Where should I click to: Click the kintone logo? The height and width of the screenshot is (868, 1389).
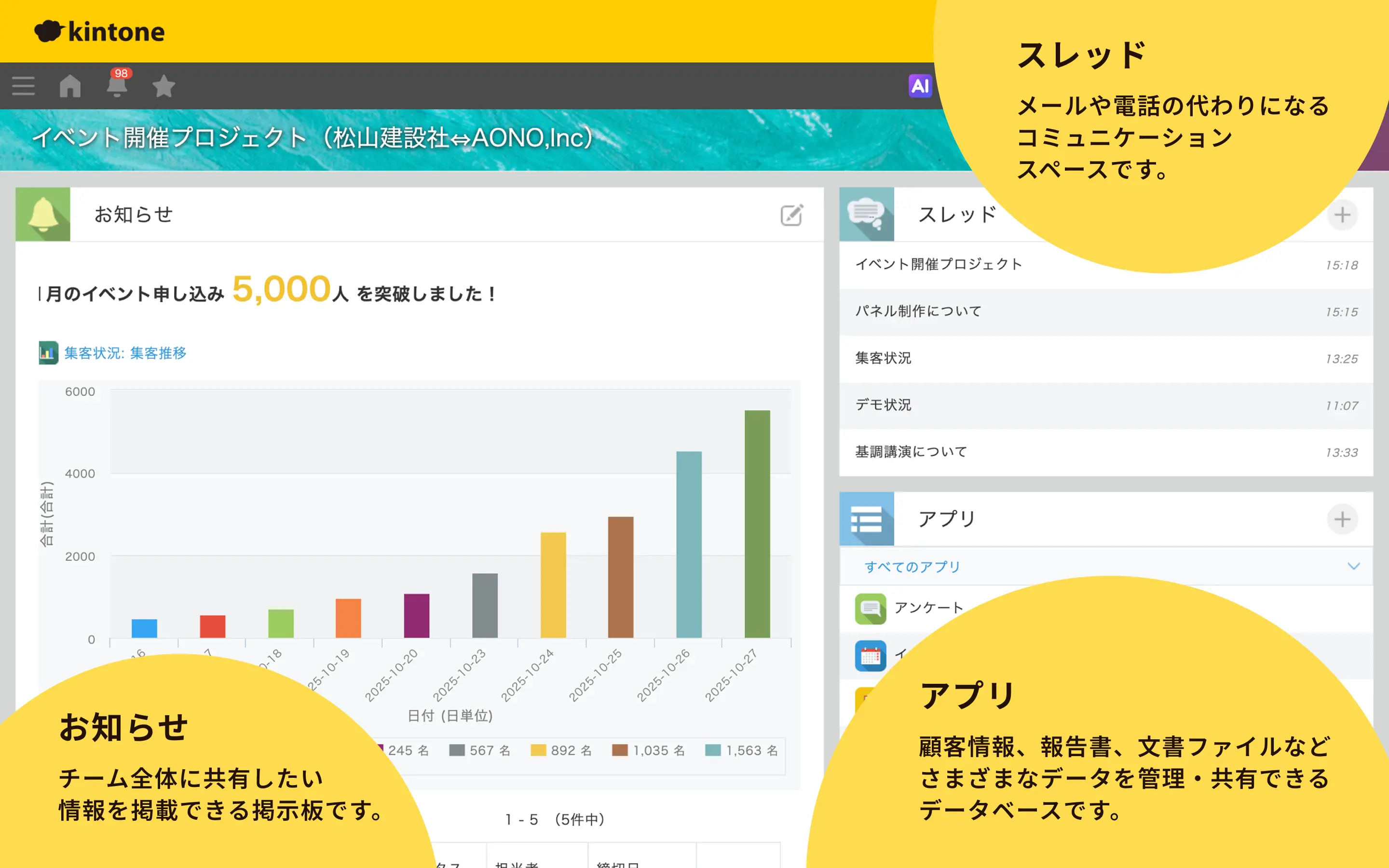[x=100, y=31]
